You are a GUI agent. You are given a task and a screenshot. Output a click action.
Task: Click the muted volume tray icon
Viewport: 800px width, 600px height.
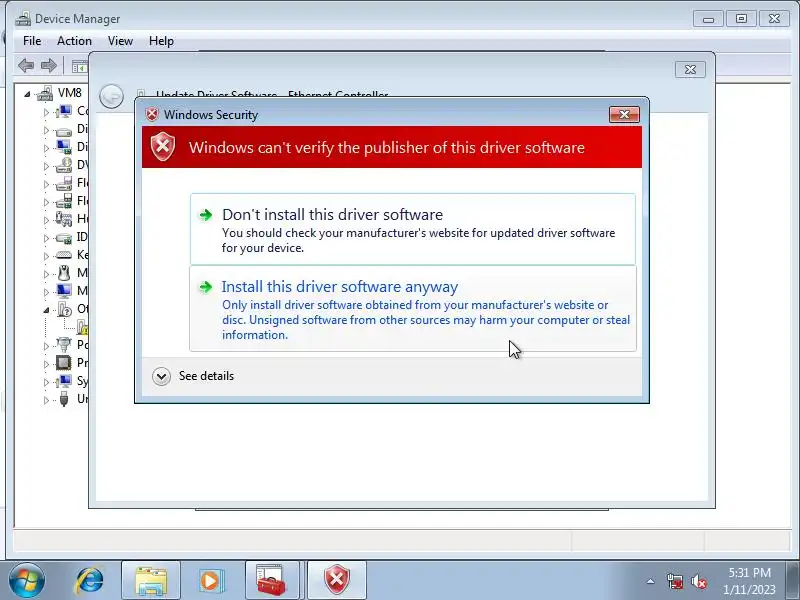click(x=698, y=581)
